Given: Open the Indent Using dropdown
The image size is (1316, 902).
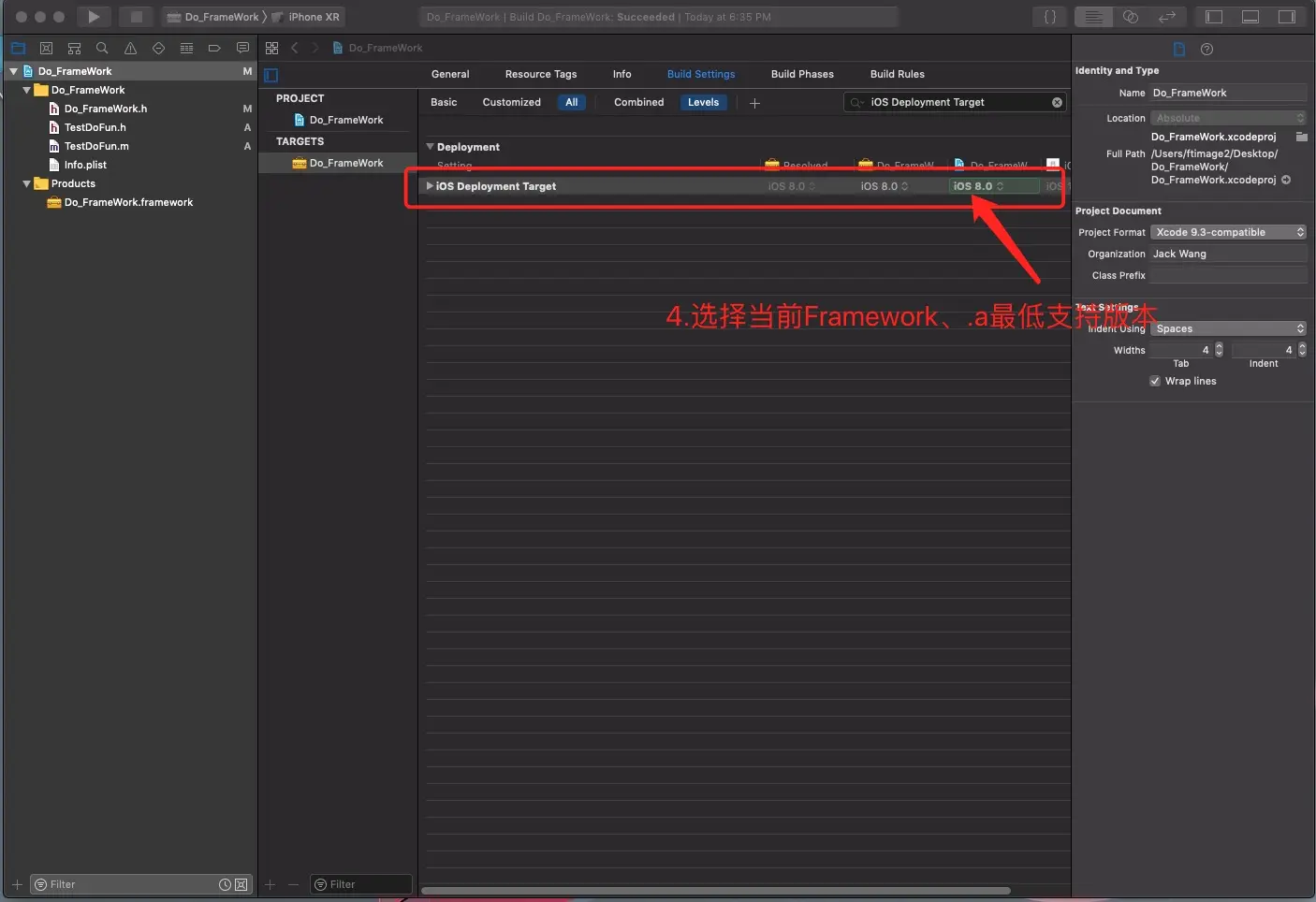Looking at the screenshot, I should (1228, 328).
